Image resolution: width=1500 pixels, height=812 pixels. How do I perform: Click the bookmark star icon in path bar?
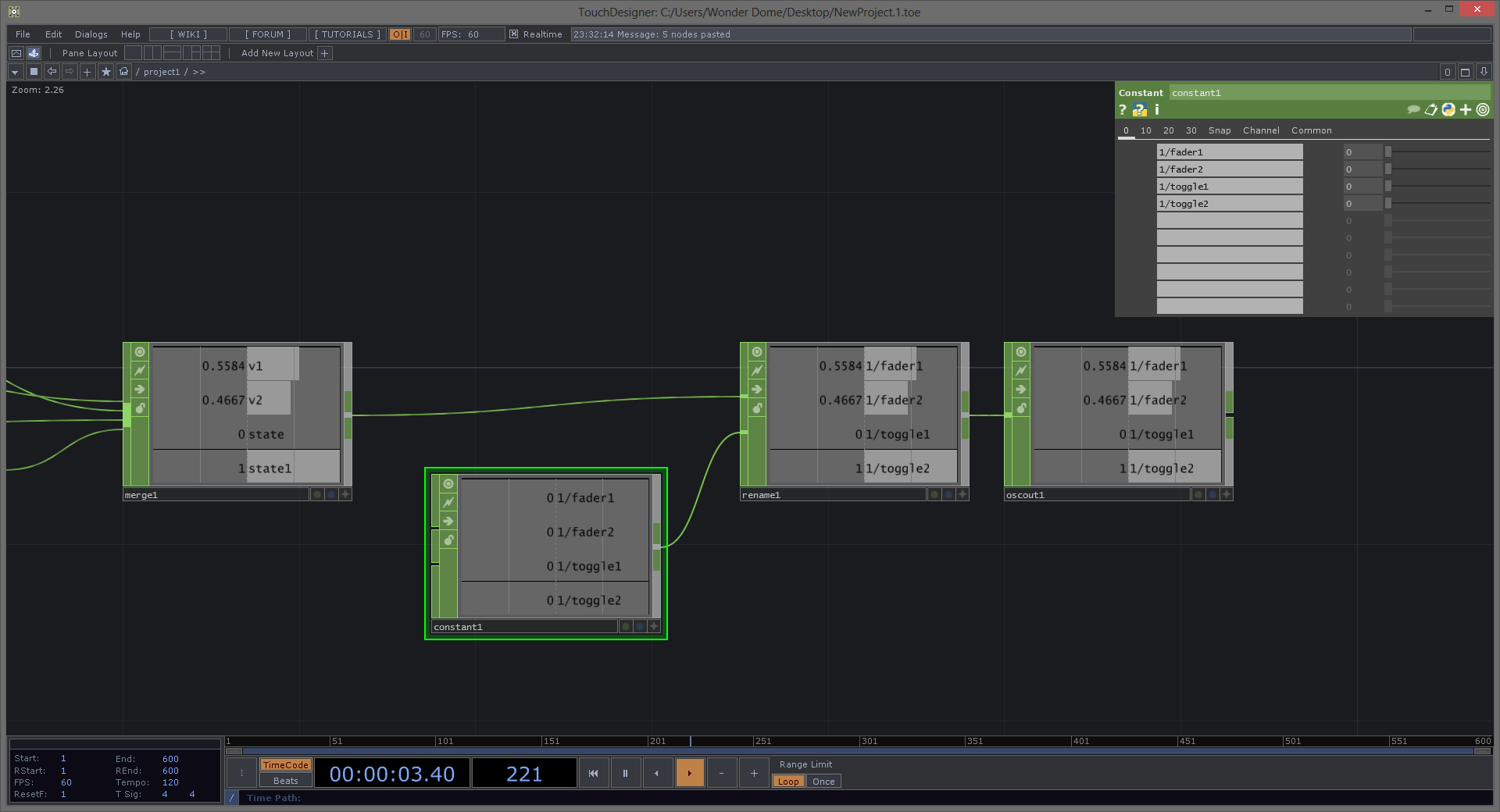105,72
